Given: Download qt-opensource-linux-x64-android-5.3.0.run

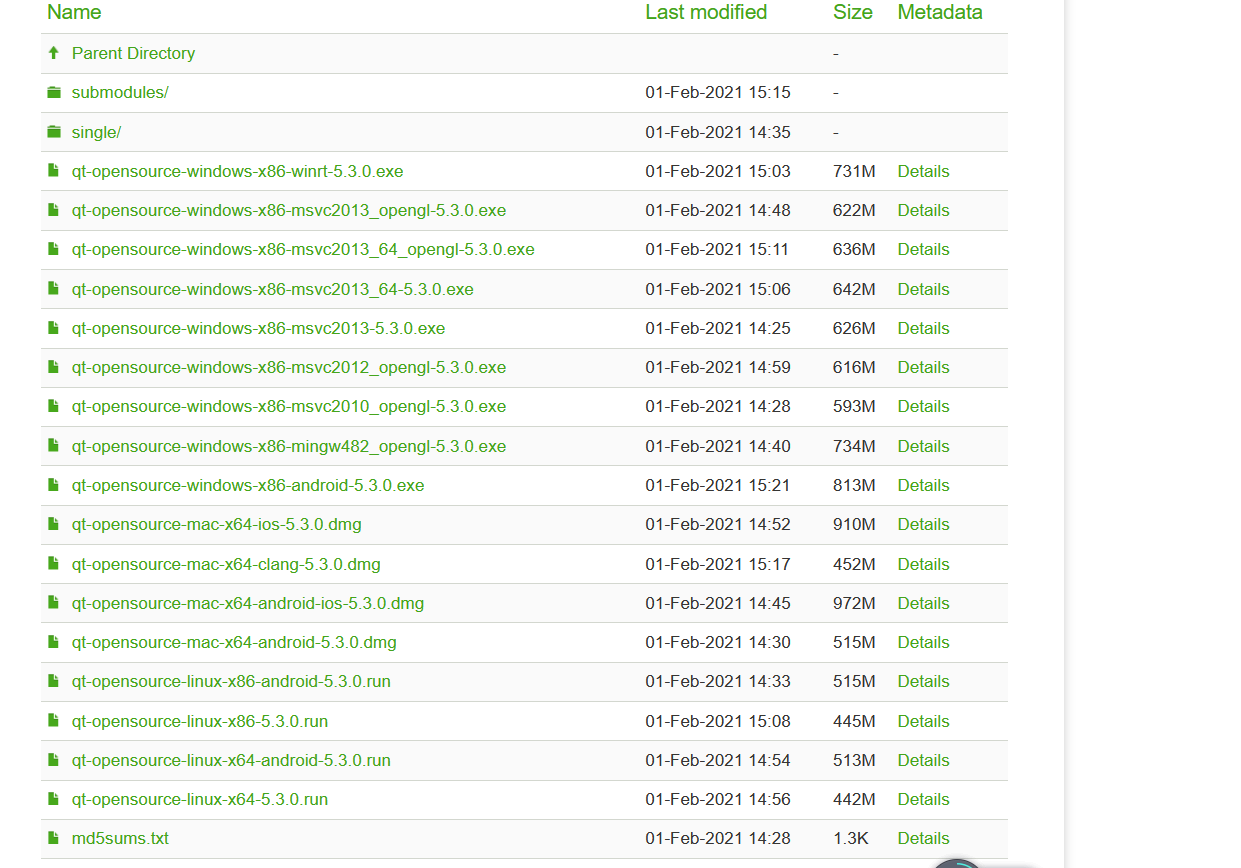Looking at the screenshot, I should click(231, 760).
